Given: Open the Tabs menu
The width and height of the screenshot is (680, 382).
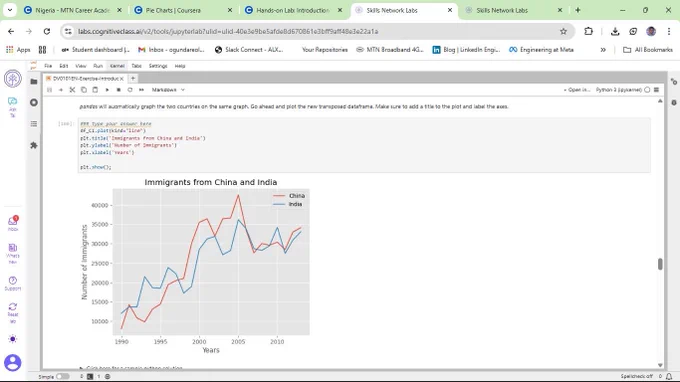Looking at the screenshot, I should 137,66.
